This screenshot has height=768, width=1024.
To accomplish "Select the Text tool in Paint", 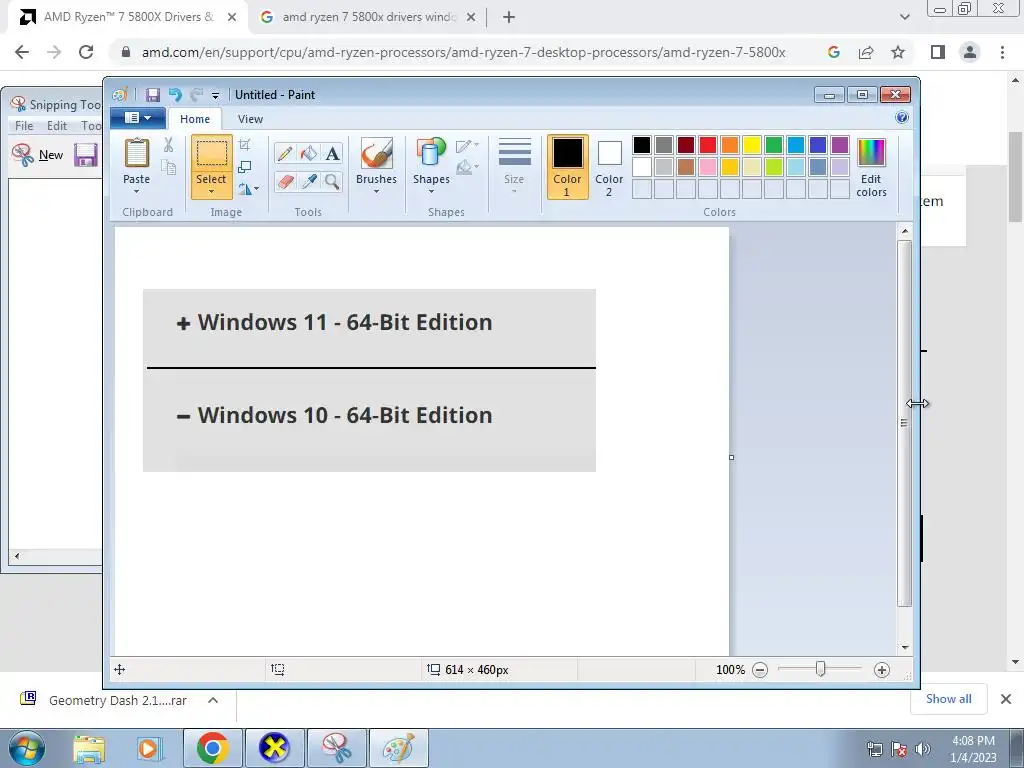I will pyautogui.click(x=332, y=153).
